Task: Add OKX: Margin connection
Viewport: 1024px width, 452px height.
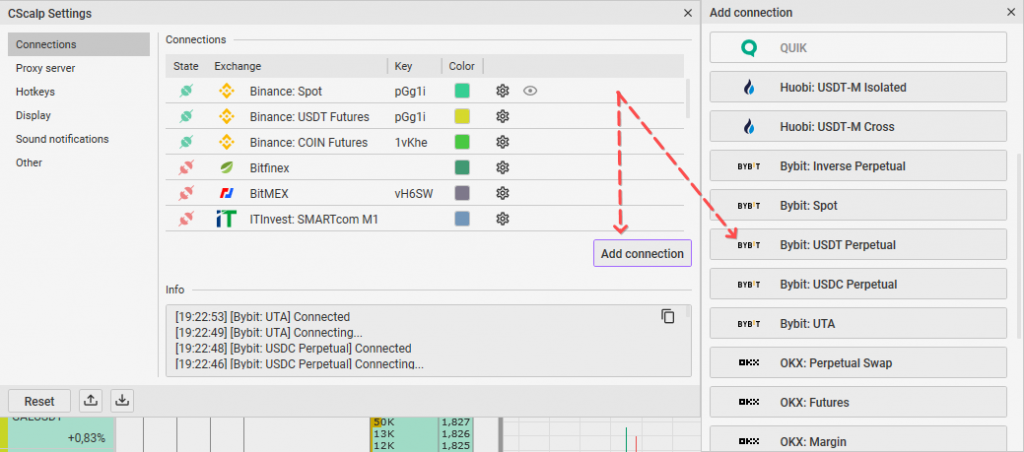Action: click(x=858, y=439)
